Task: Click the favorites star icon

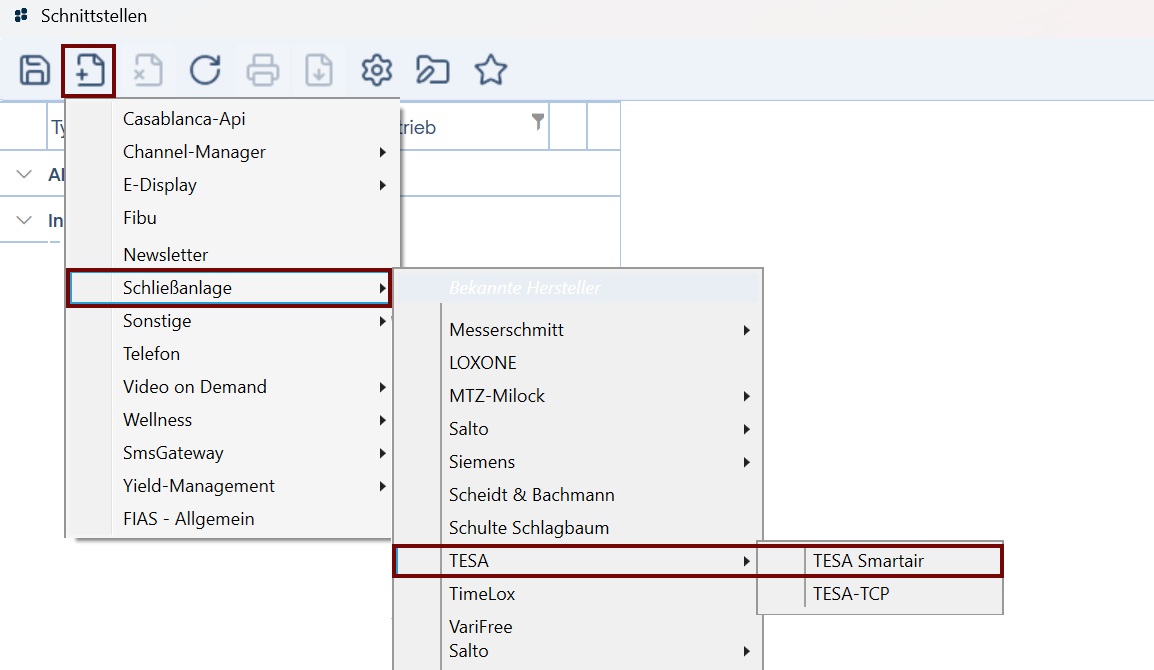Action: coord(490,71)
